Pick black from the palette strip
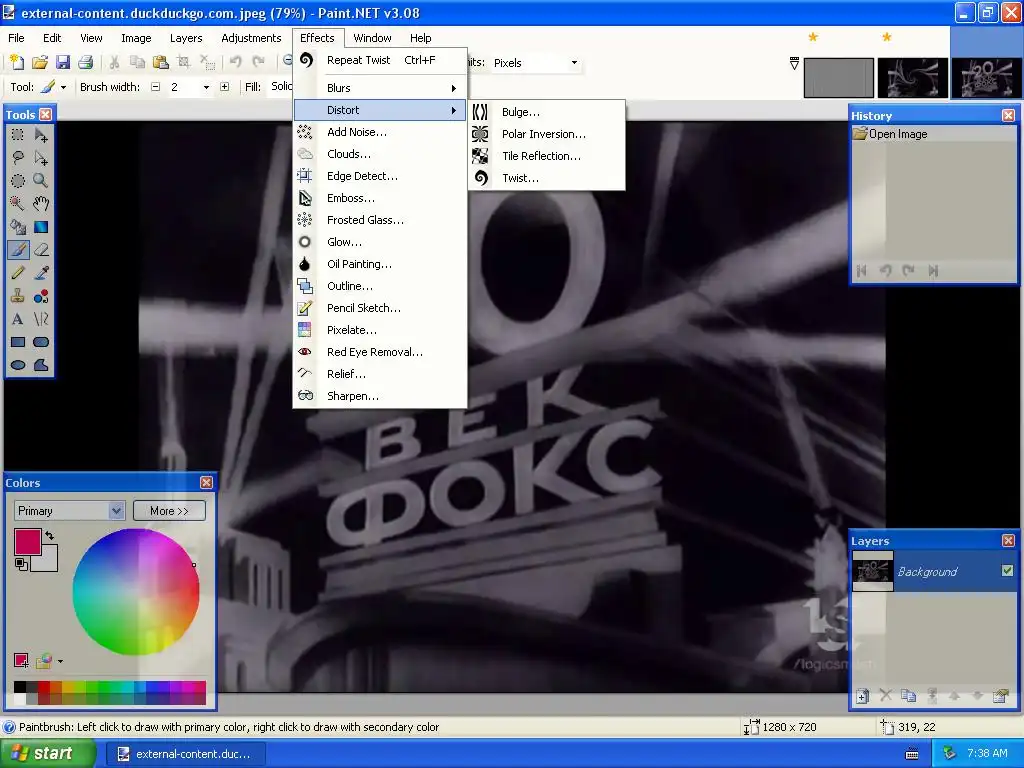 tap(20, 686)
